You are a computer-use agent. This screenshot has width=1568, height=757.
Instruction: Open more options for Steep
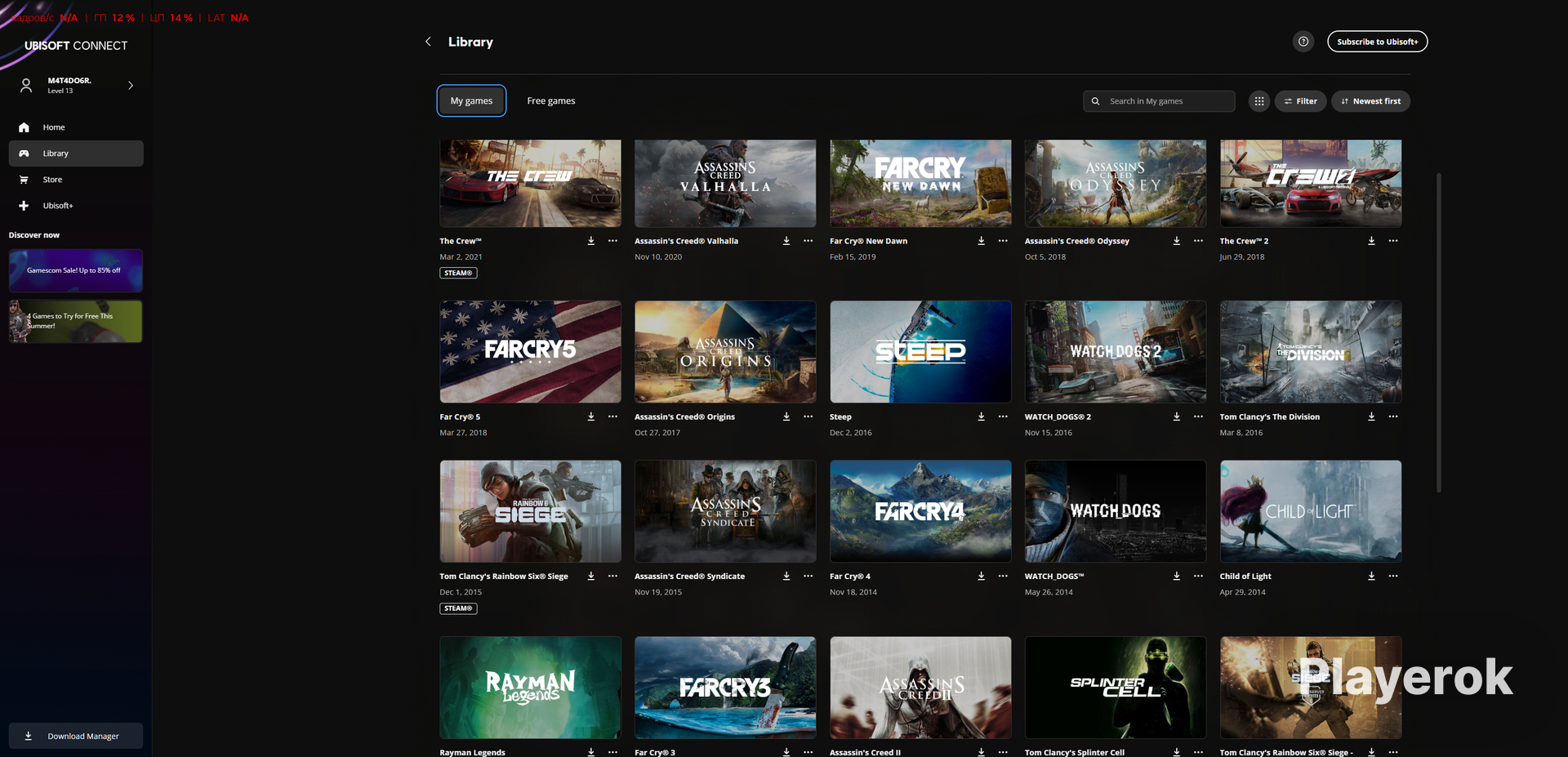point(1003,416)
